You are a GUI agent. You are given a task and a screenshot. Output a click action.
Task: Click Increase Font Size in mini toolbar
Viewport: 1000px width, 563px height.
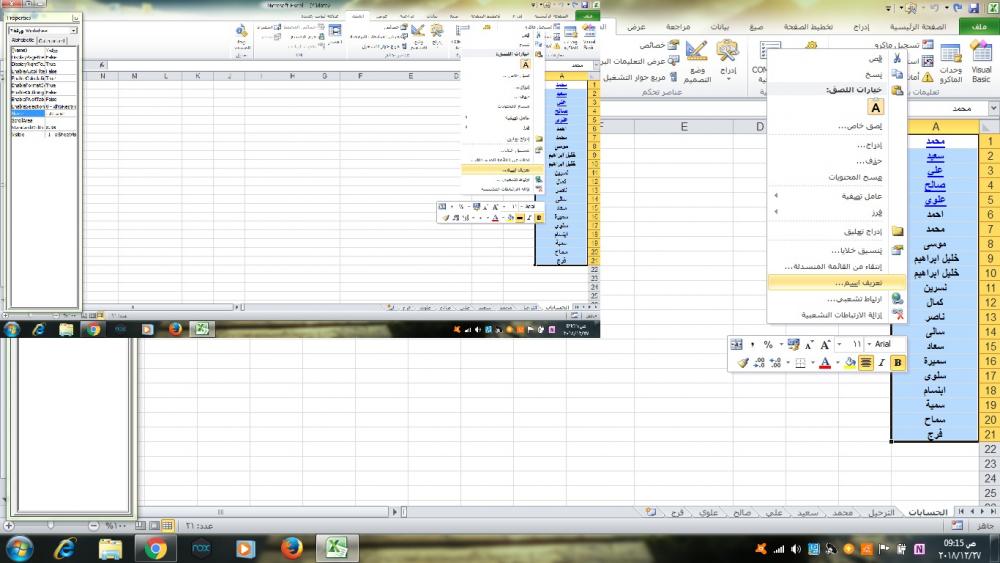click(x=825, y=344)
